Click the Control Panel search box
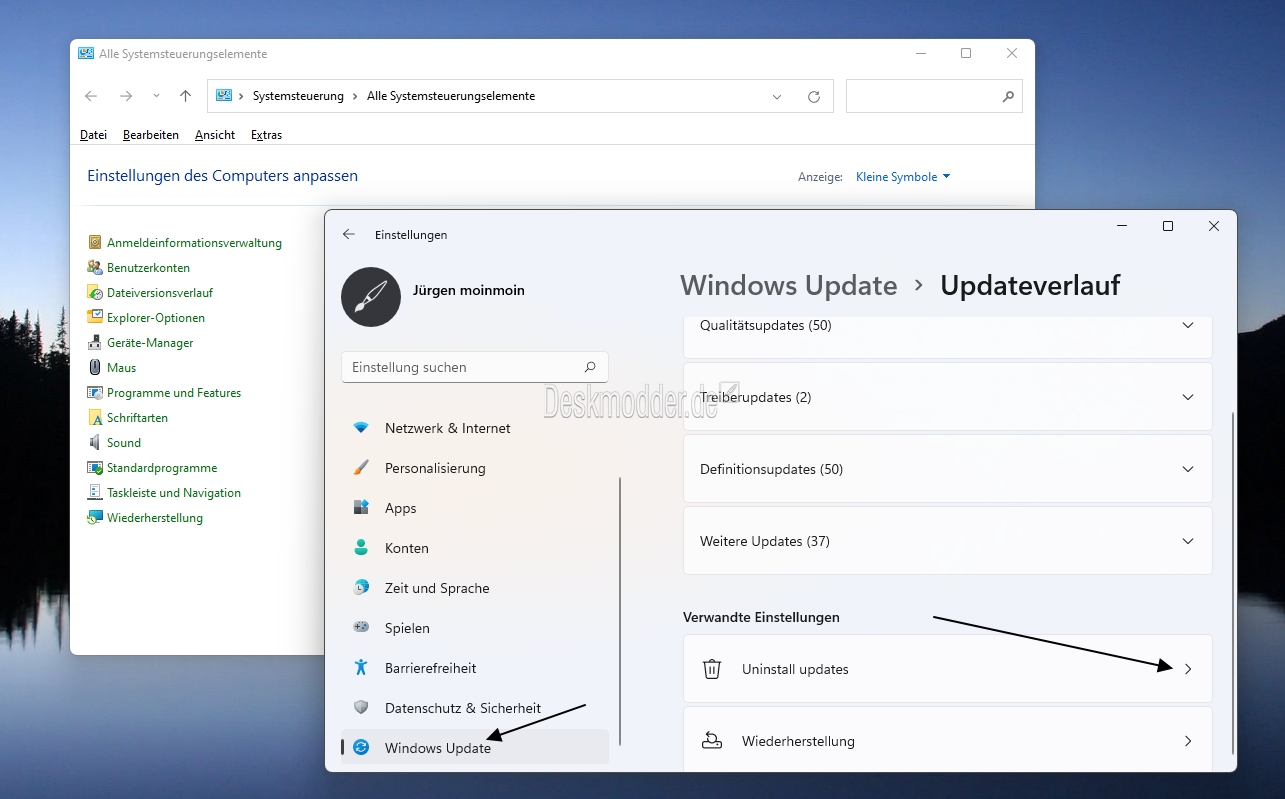The height and width of the screenshot is (799, 1285). (934, 96)
